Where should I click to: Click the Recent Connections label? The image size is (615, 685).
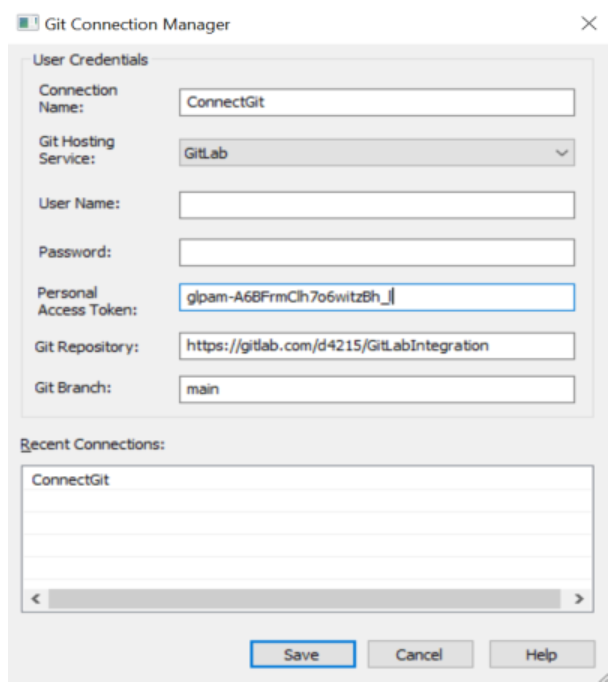(x=91, y=443)
